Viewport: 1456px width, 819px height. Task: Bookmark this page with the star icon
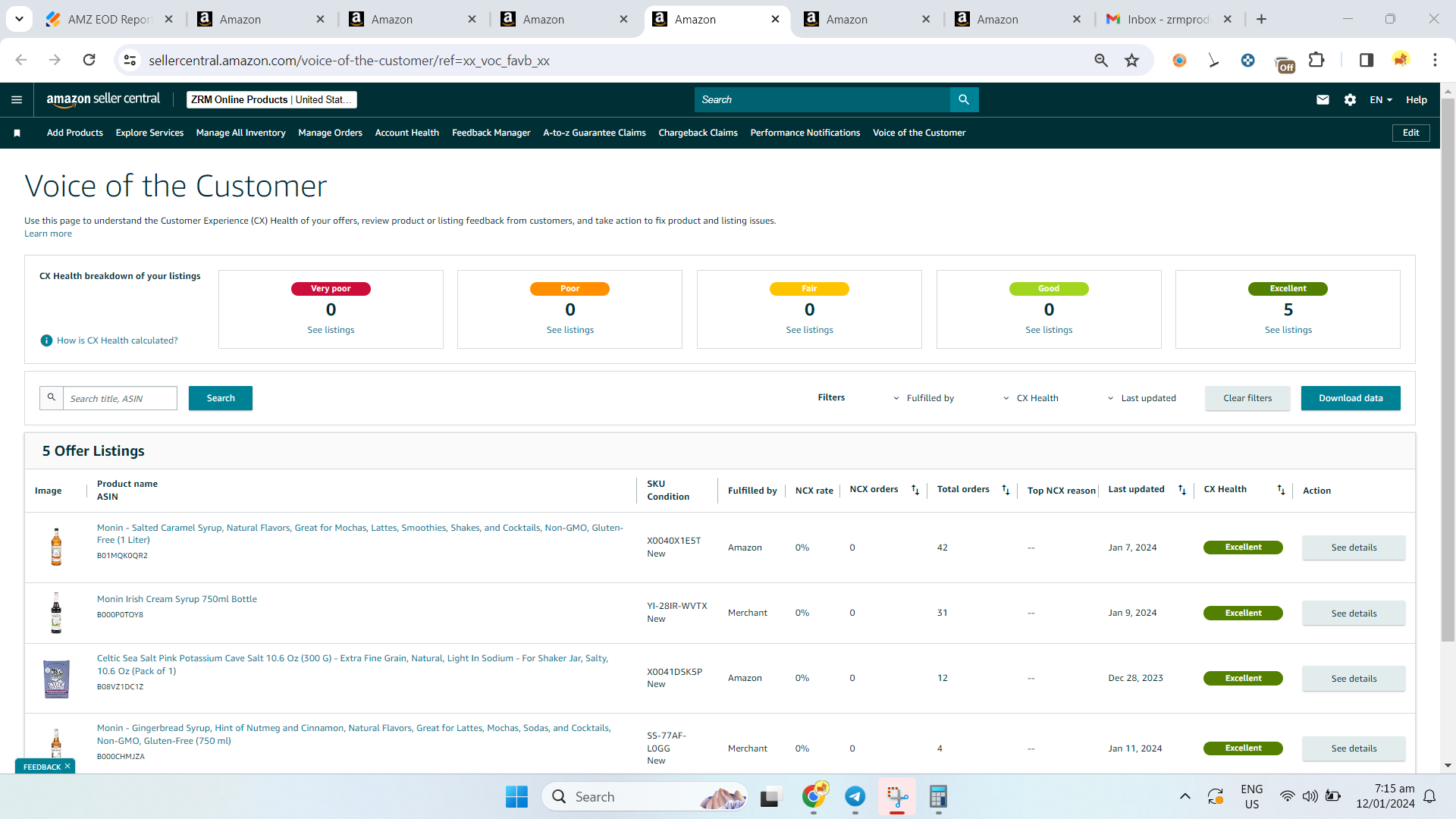point(1131,60)
